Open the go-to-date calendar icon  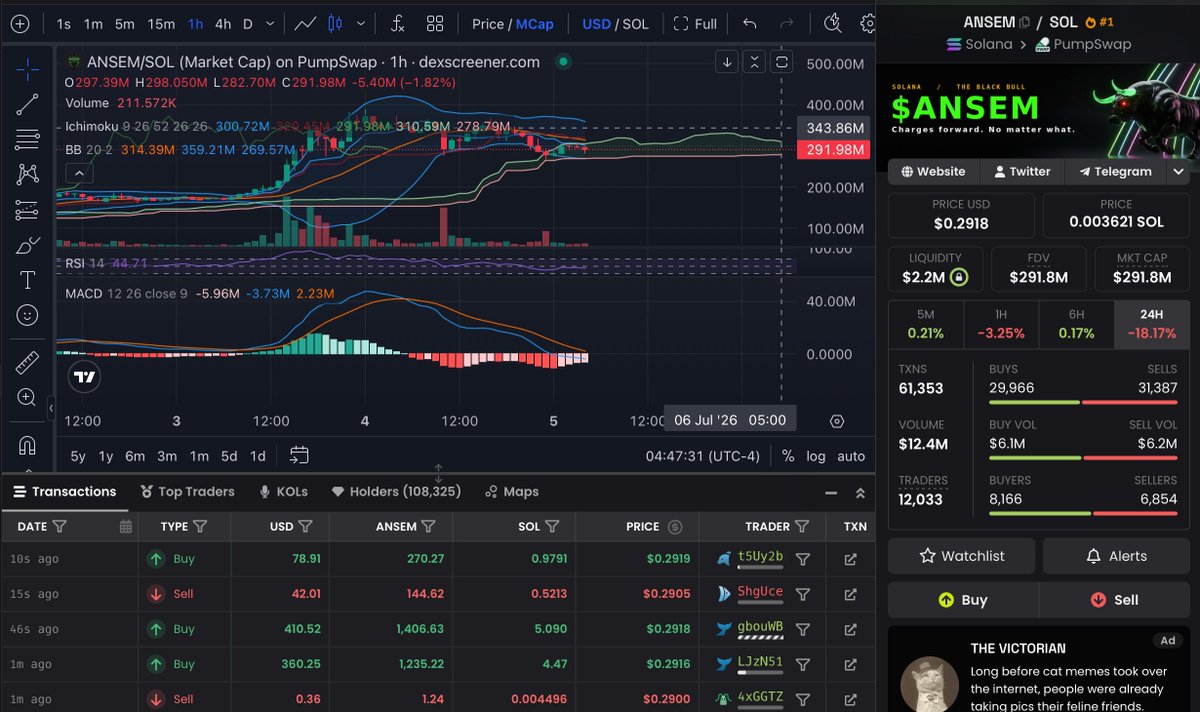[299, 455]
